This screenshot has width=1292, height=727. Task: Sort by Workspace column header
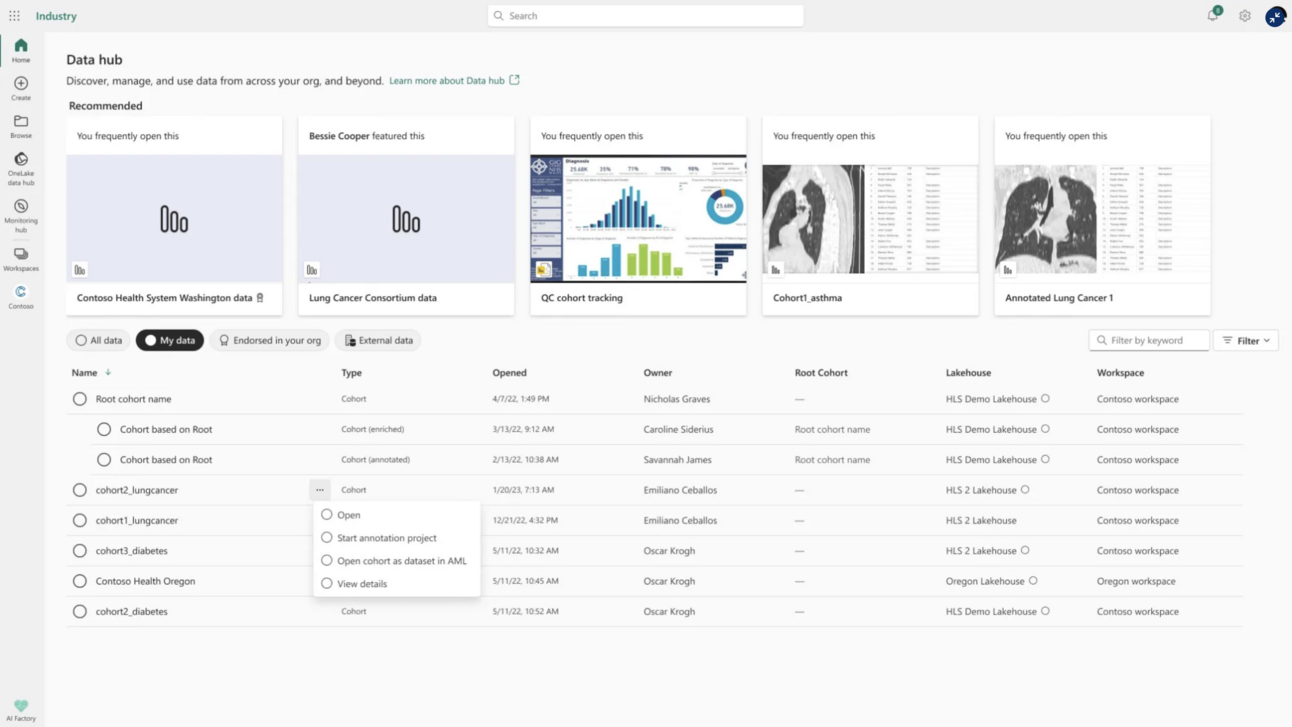point(1120,373)
